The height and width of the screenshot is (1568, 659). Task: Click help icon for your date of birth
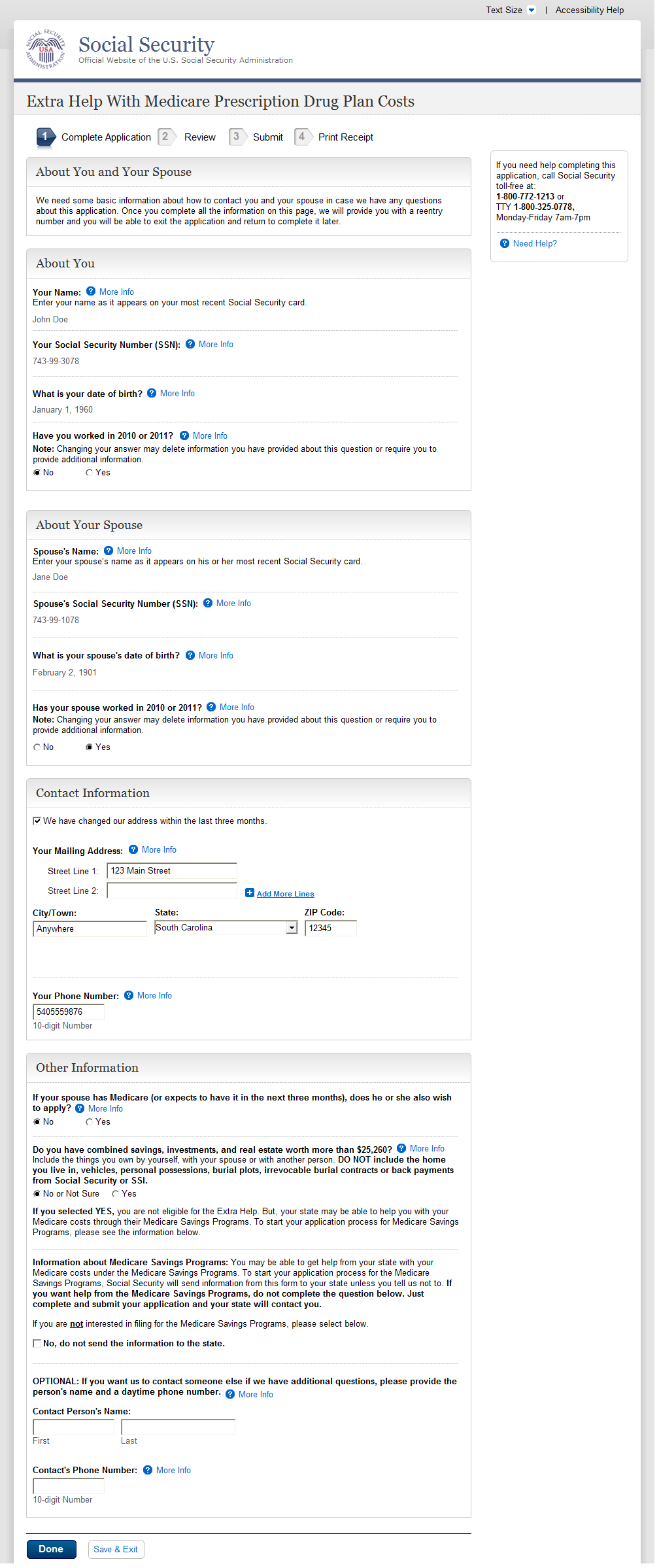click(152, 393)
